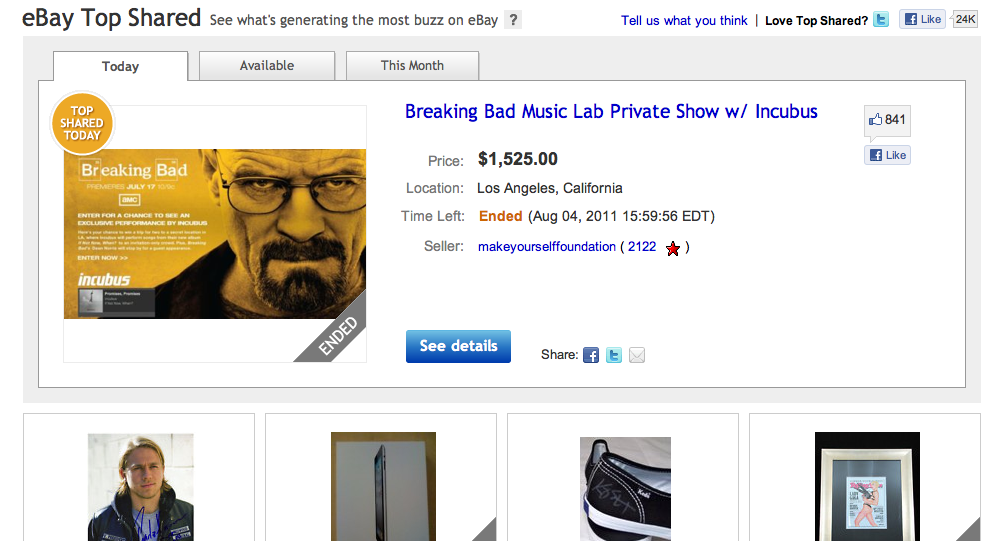Click the Top Shared Today badge
This screenshot has width=1004, height=541.
coord(83,123)
